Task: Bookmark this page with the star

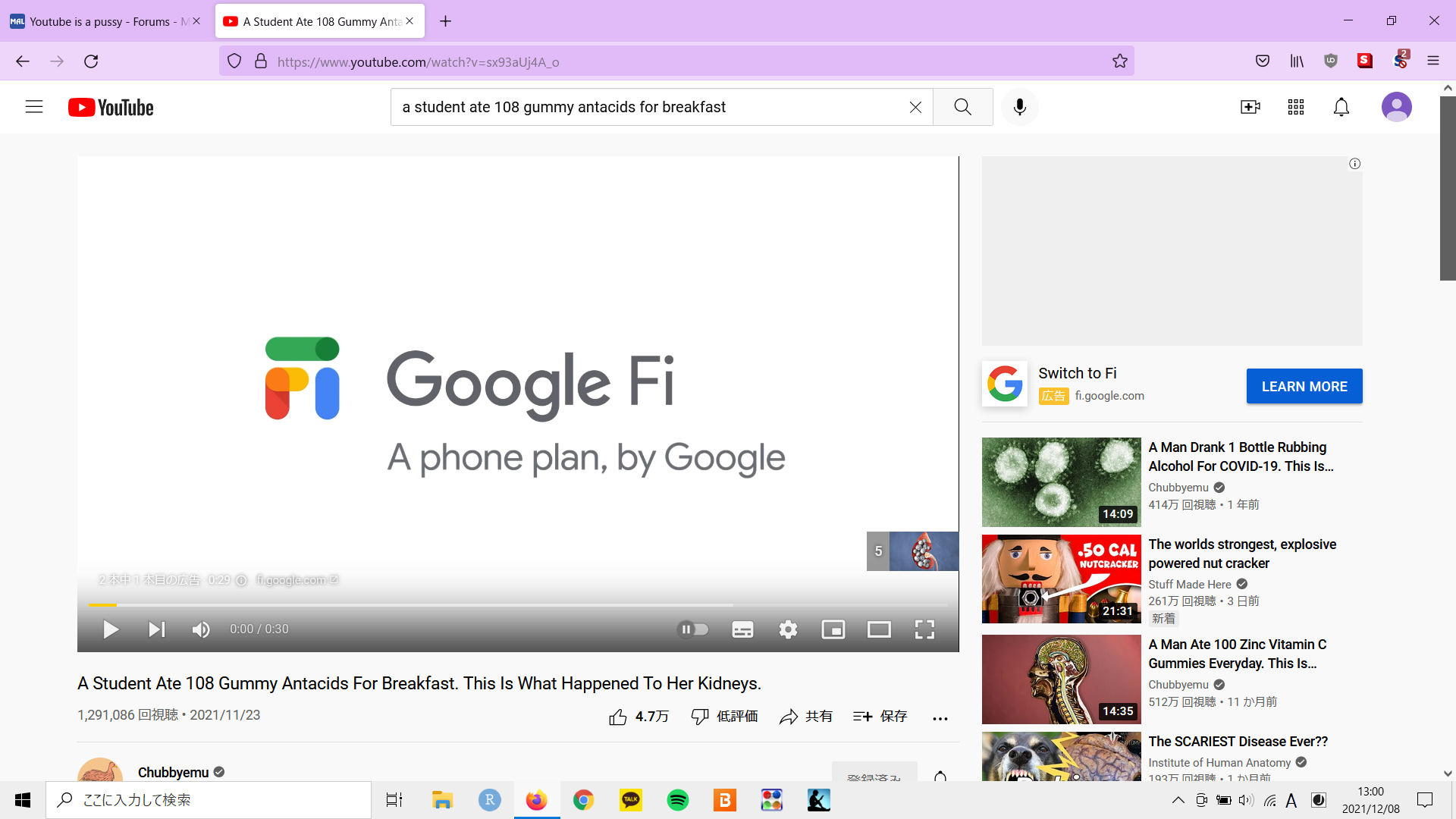Action: coord(1119,61)
